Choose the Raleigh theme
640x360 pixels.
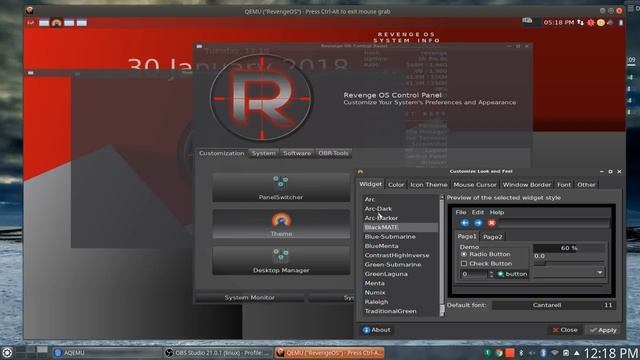[x=400, y=302]
